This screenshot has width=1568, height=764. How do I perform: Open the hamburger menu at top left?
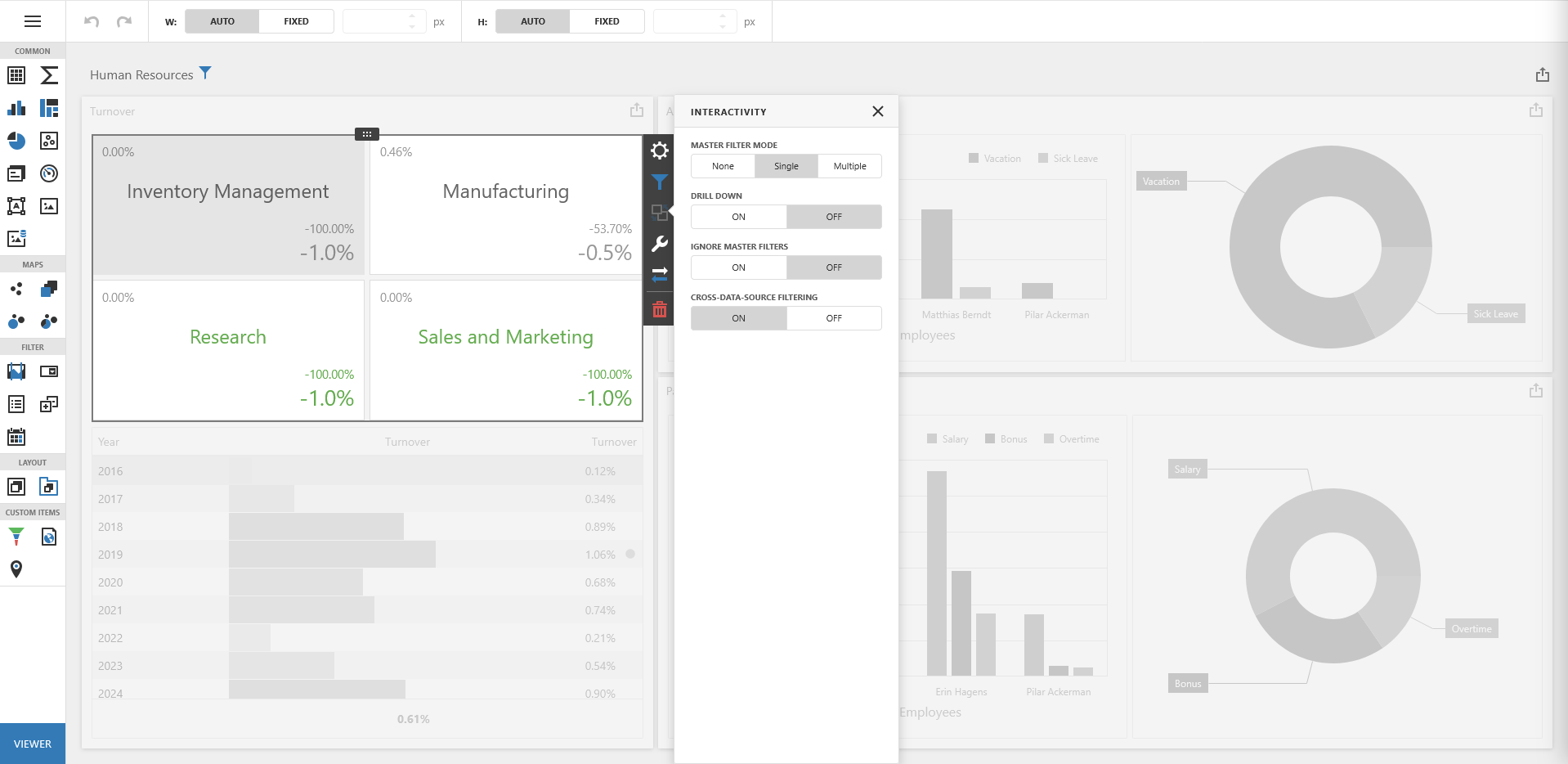pyautogui.click(x=33, y=21)
